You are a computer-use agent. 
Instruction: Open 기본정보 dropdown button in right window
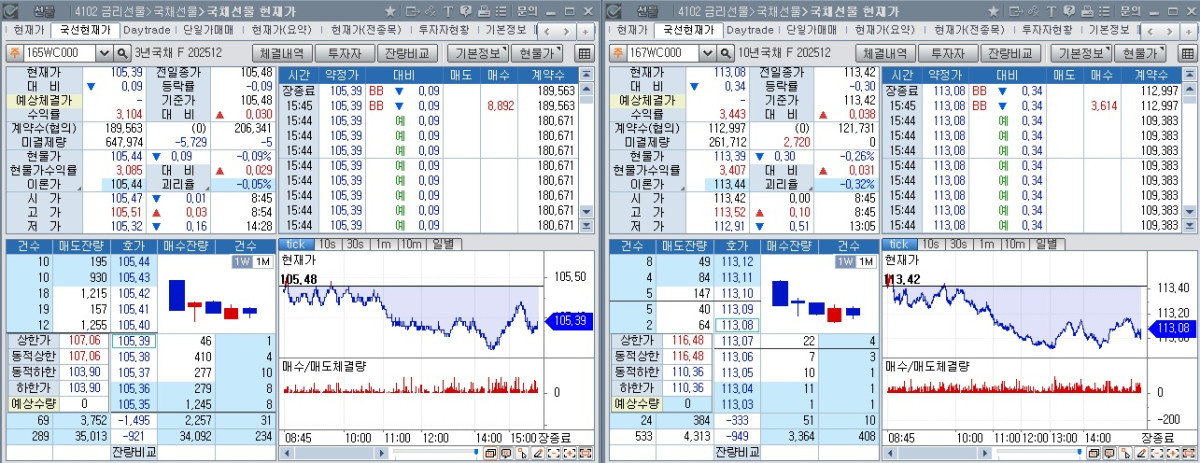coord(1080,53)
